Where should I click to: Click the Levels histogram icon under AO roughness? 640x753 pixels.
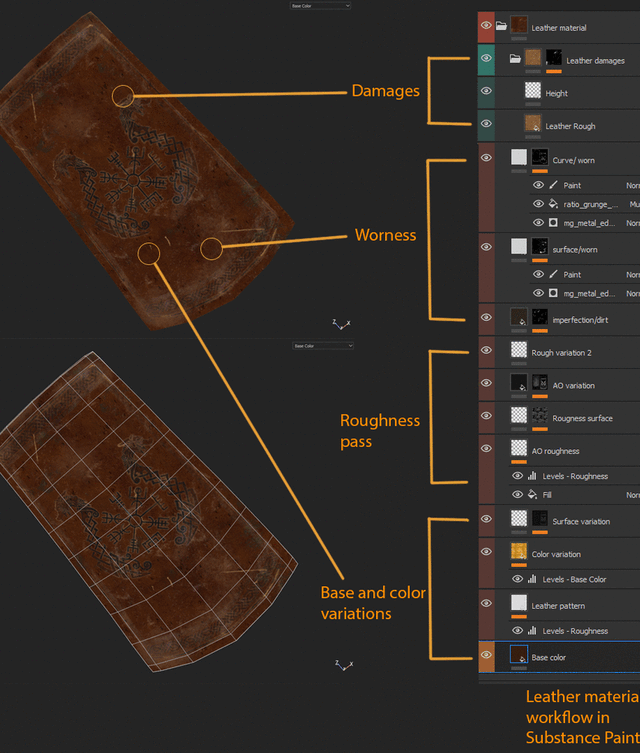click(x=532, y=476)
